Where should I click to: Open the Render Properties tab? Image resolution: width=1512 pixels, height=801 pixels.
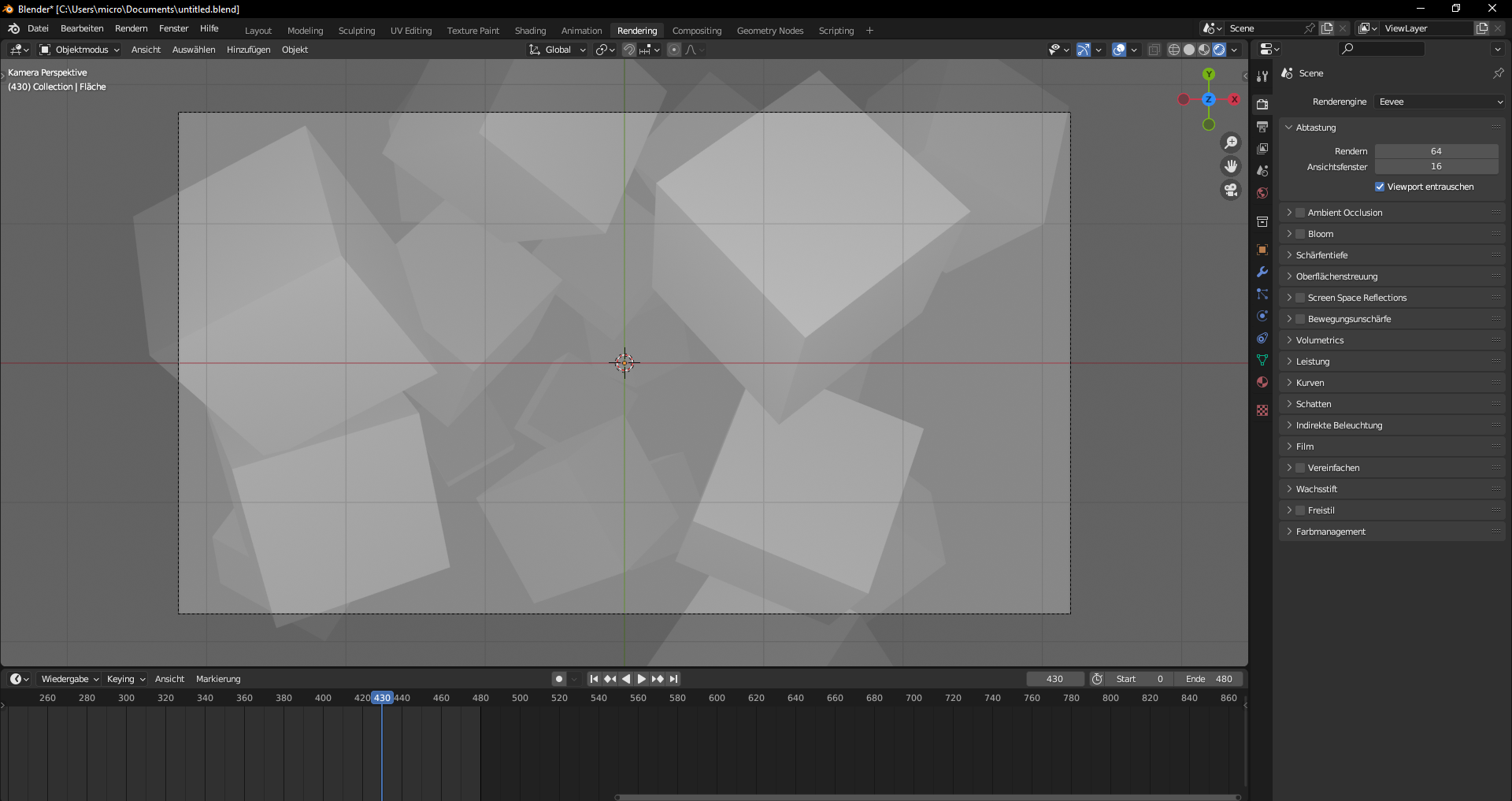[x=1262, y=103]
